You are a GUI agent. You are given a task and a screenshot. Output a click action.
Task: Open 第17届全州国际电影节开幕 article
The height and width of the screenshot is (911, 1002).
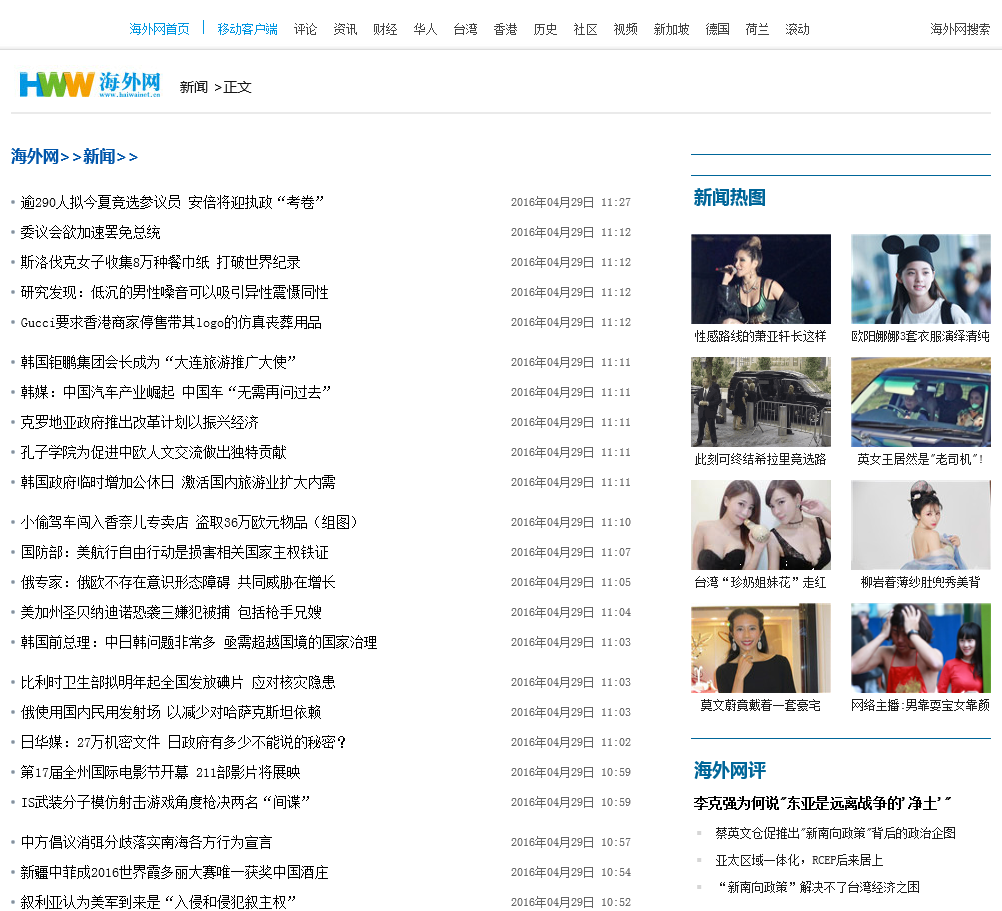point(160,772)
